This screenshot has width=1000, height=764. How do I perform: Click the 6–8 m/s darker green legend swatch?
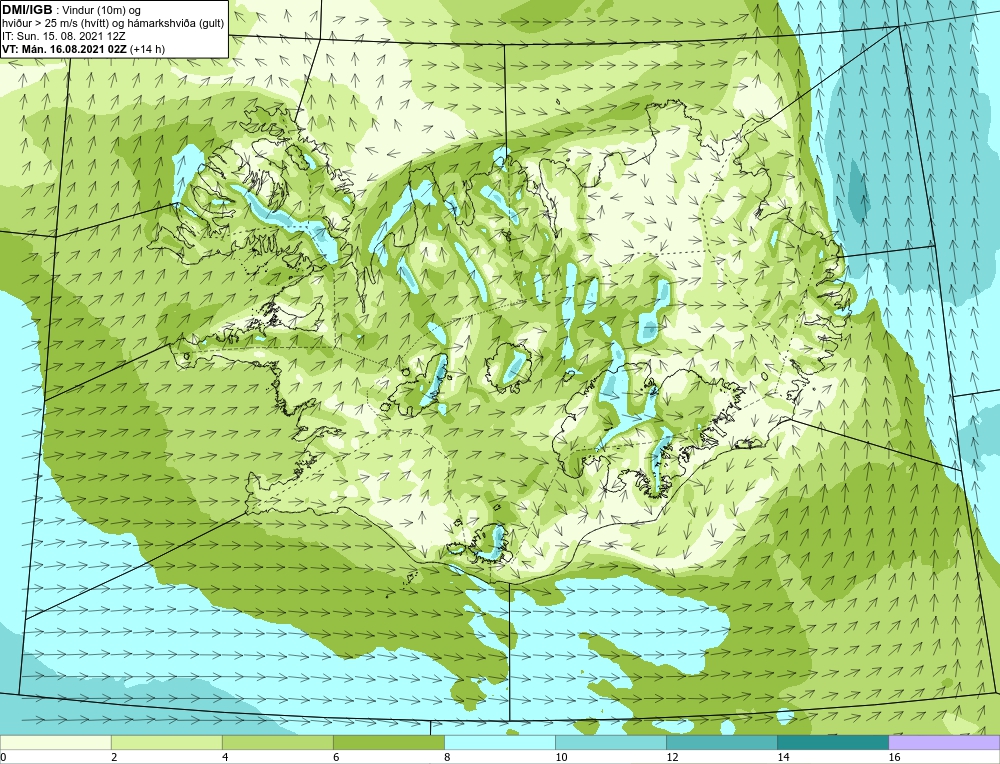(x=388, y=742)
